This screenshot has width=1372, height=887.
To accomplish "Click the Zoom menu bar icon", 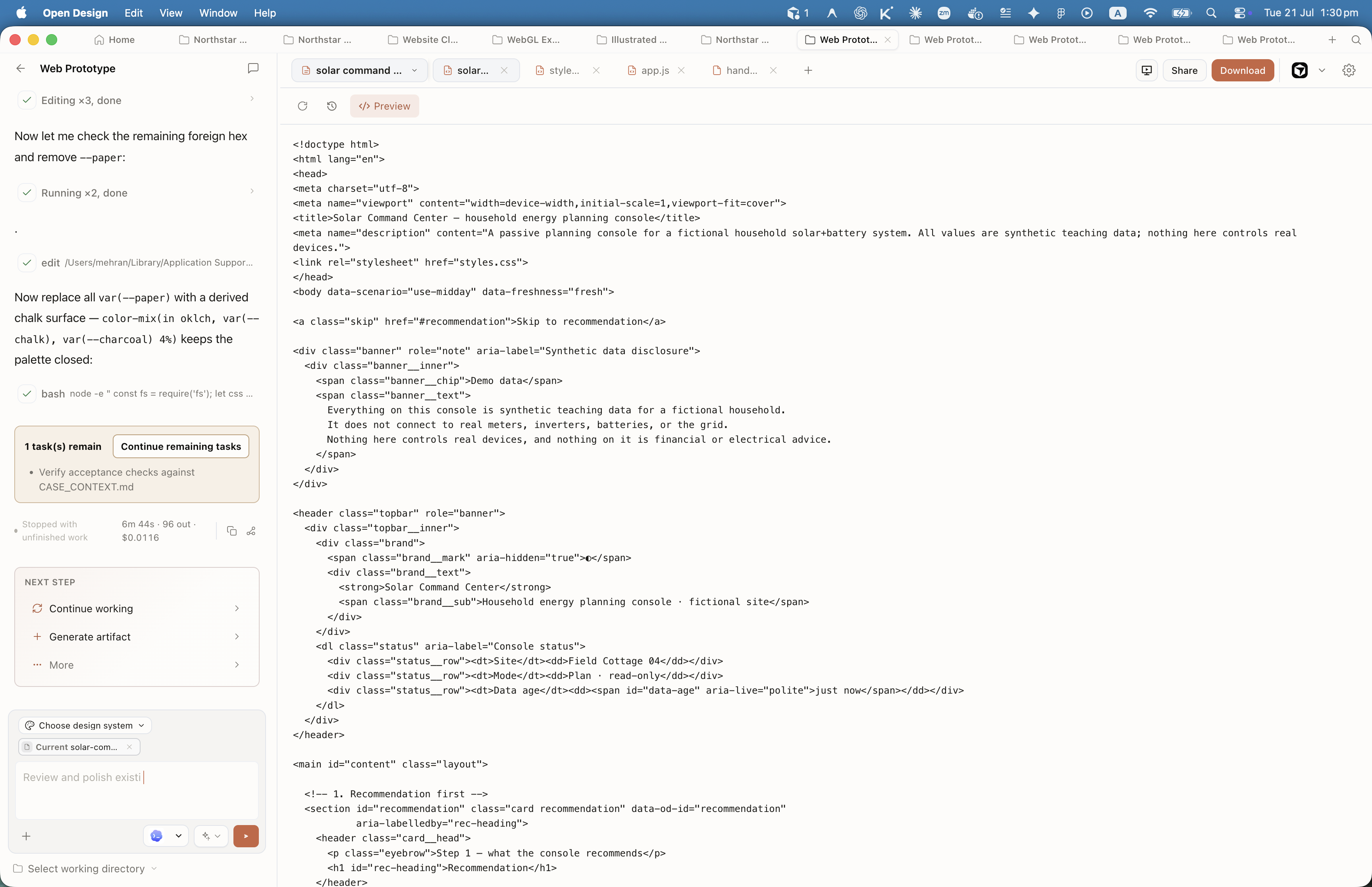I will coord(944,13).
